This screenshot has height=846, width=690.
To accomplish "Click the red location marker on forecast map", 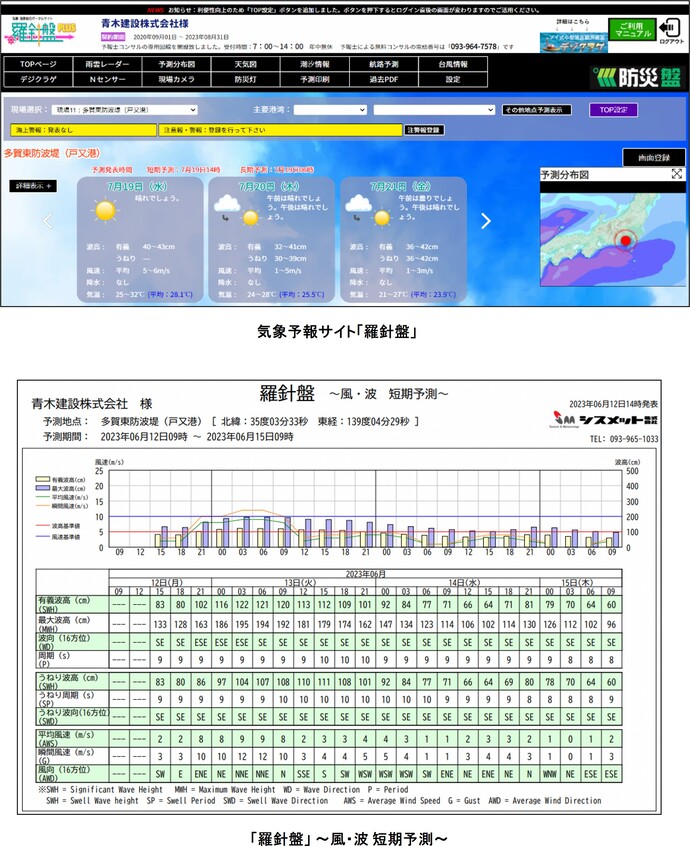I will point(625,241).
